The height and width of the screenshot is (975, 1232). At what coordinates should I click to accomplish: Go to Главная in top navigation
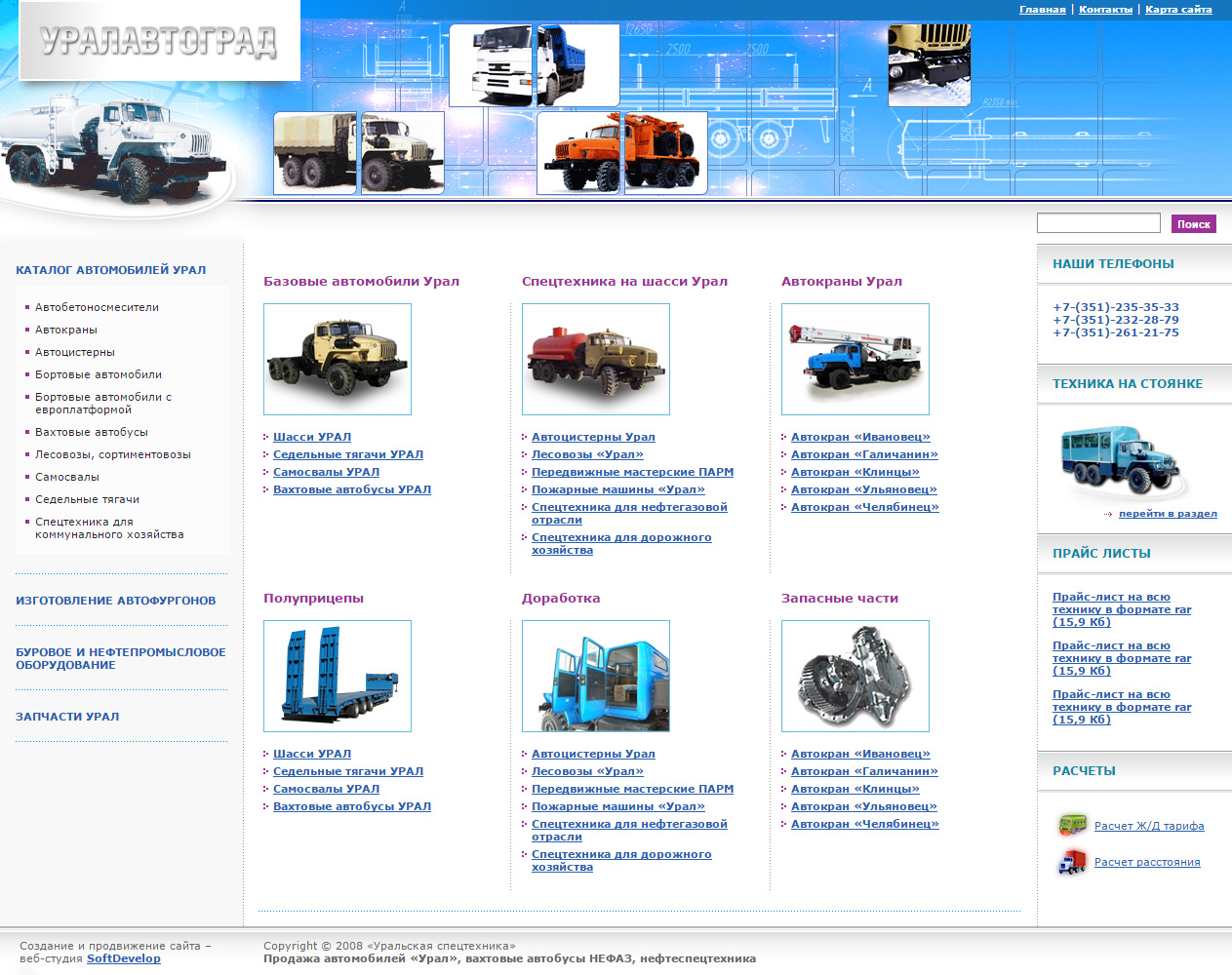click(x=1043, y=10)
